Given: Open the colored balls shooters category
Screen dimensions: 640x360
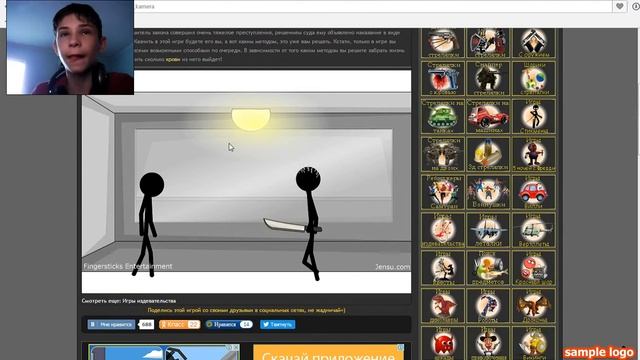Looking at the screenshot, I should [534, 79].
